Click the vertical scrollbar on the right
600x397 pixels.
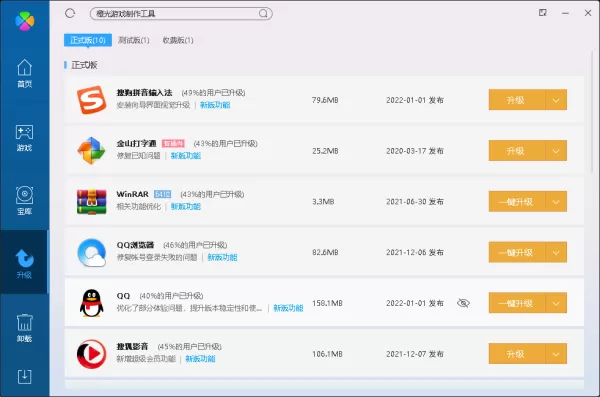click(x=592, y=113)
